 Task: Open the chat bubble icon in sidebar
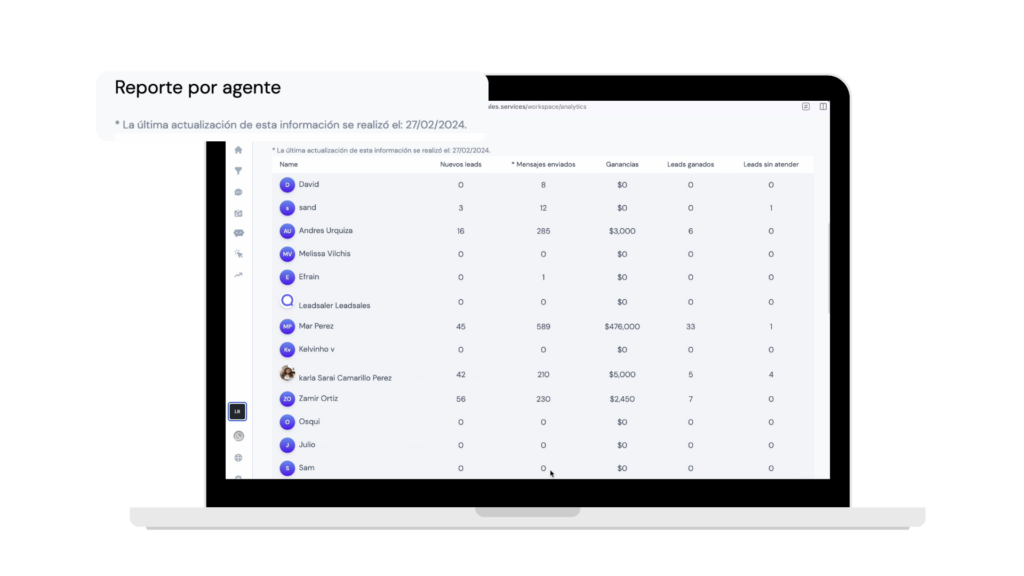[238, 192]
